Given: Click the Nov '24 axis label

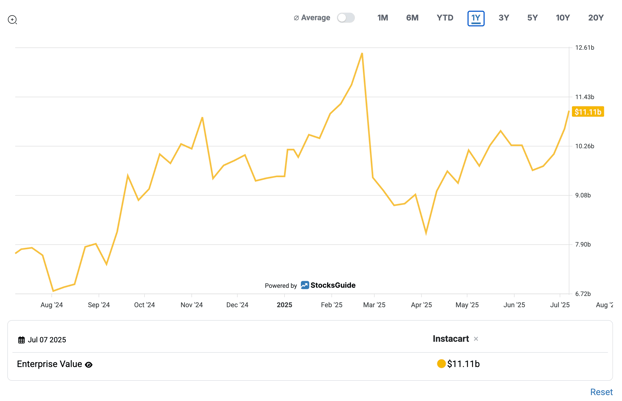Looking at the screenshot, I should pyautogui.click(x=192, y=305).
